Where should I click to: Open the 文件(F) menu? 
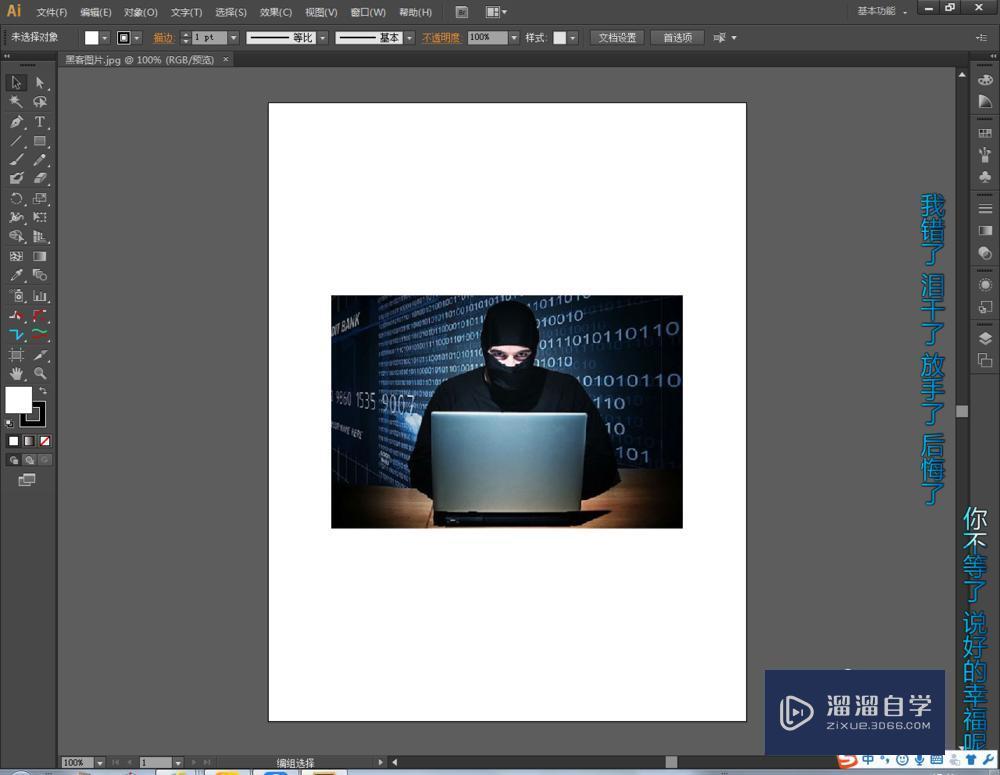pyautogui.click(x=52, y=12)
